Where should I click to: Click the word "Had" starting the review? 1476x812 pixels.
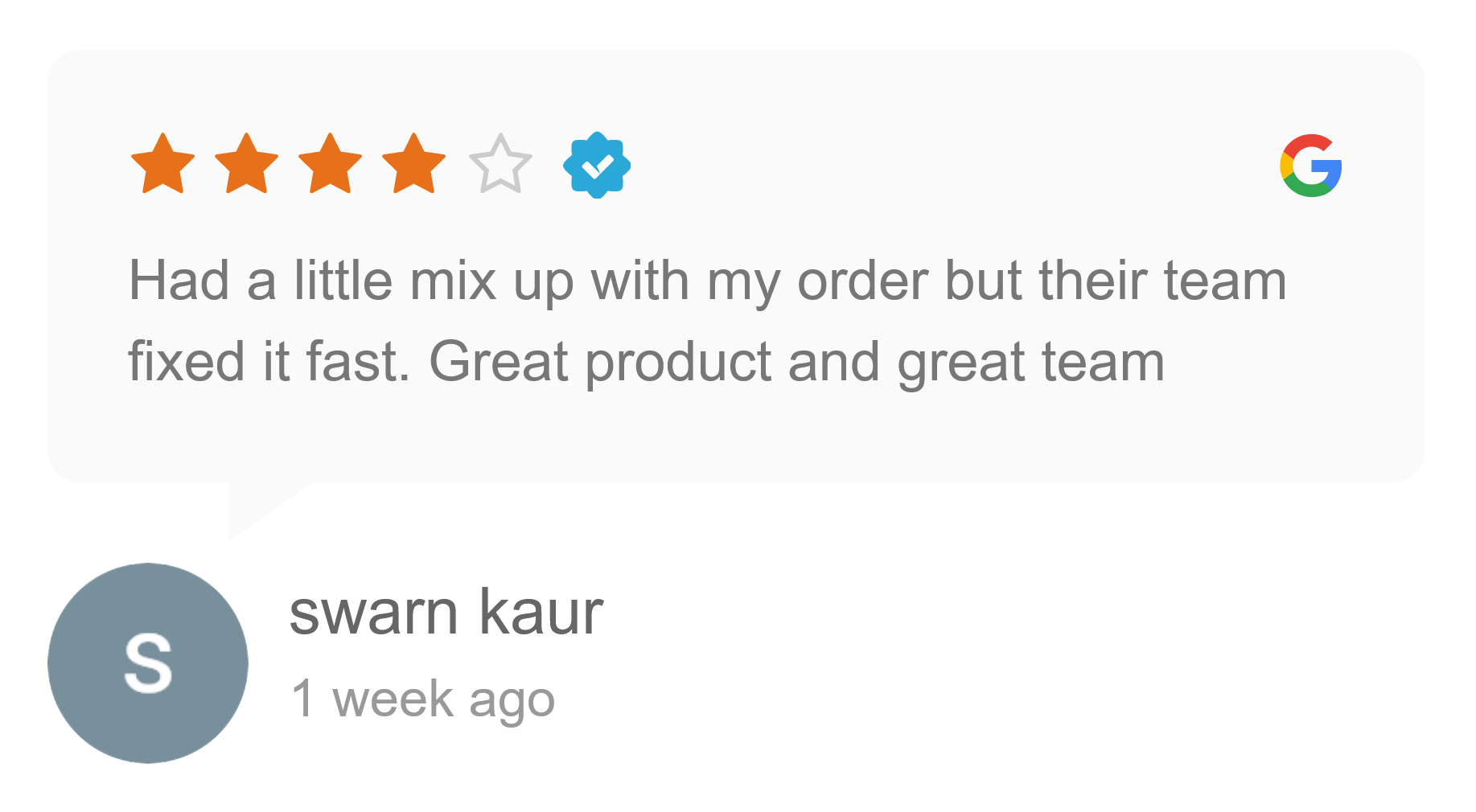pyautogui.click(x=179, y=281)
